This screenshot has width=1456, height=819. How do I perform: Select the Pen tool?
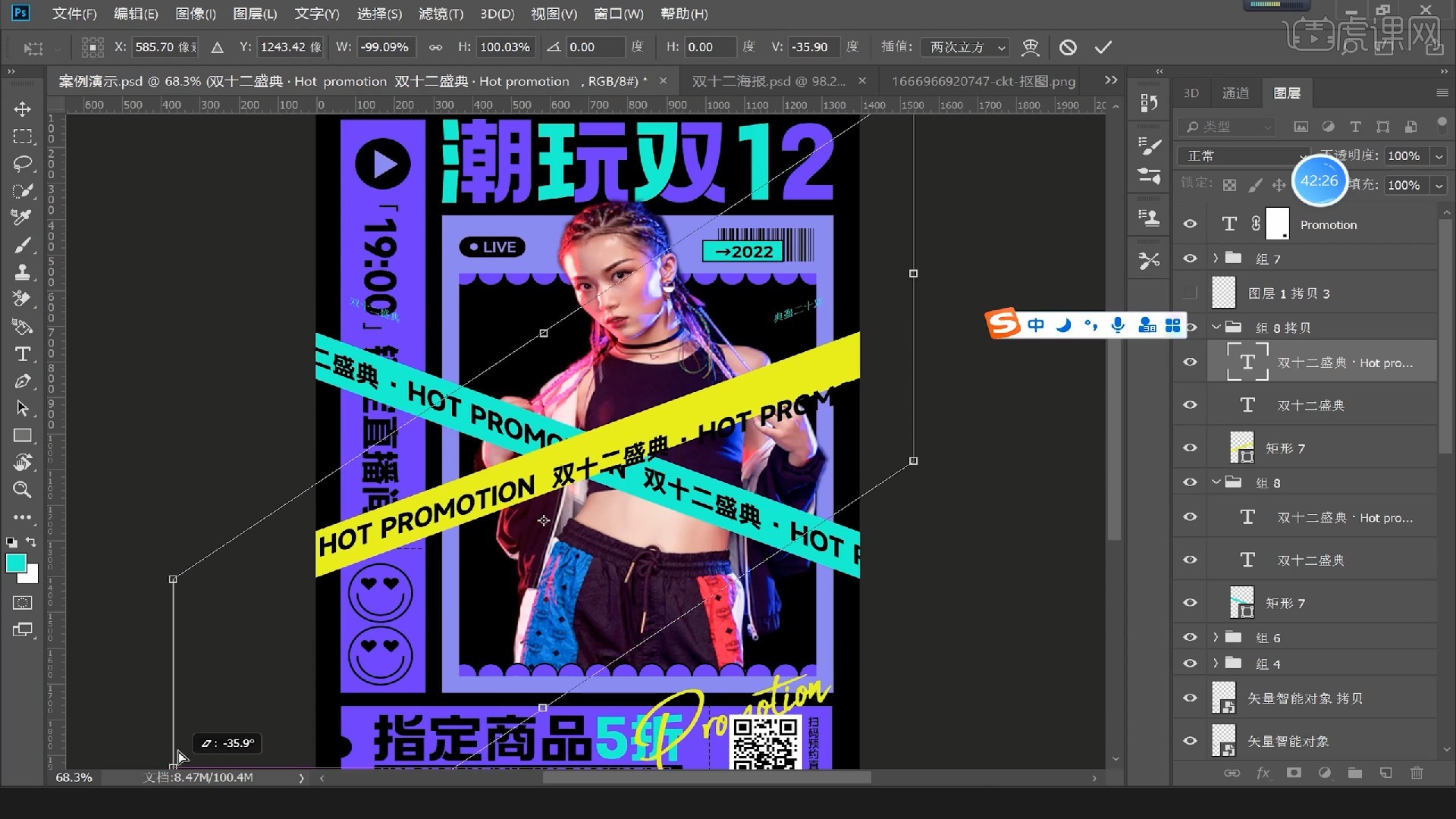(22, 381)
